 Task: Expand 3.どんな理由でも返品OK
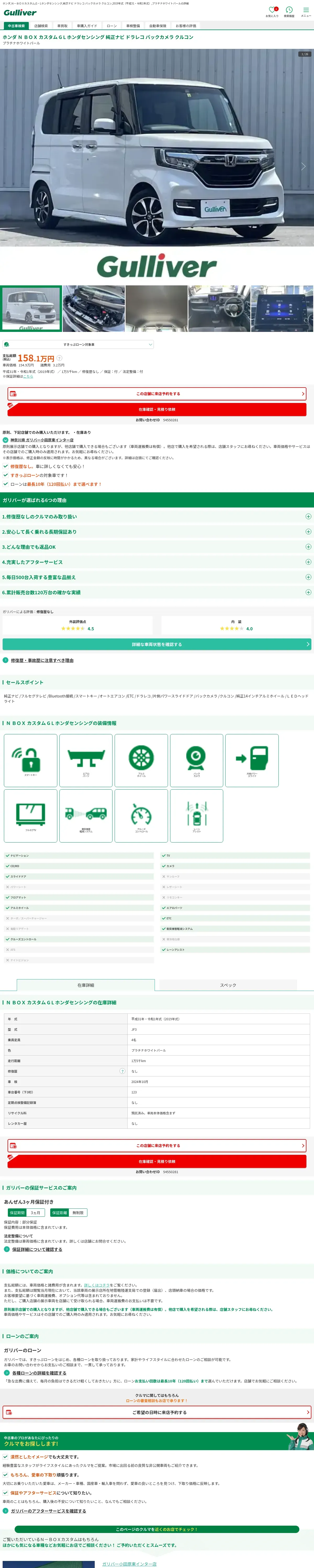(x=157, y=547)
